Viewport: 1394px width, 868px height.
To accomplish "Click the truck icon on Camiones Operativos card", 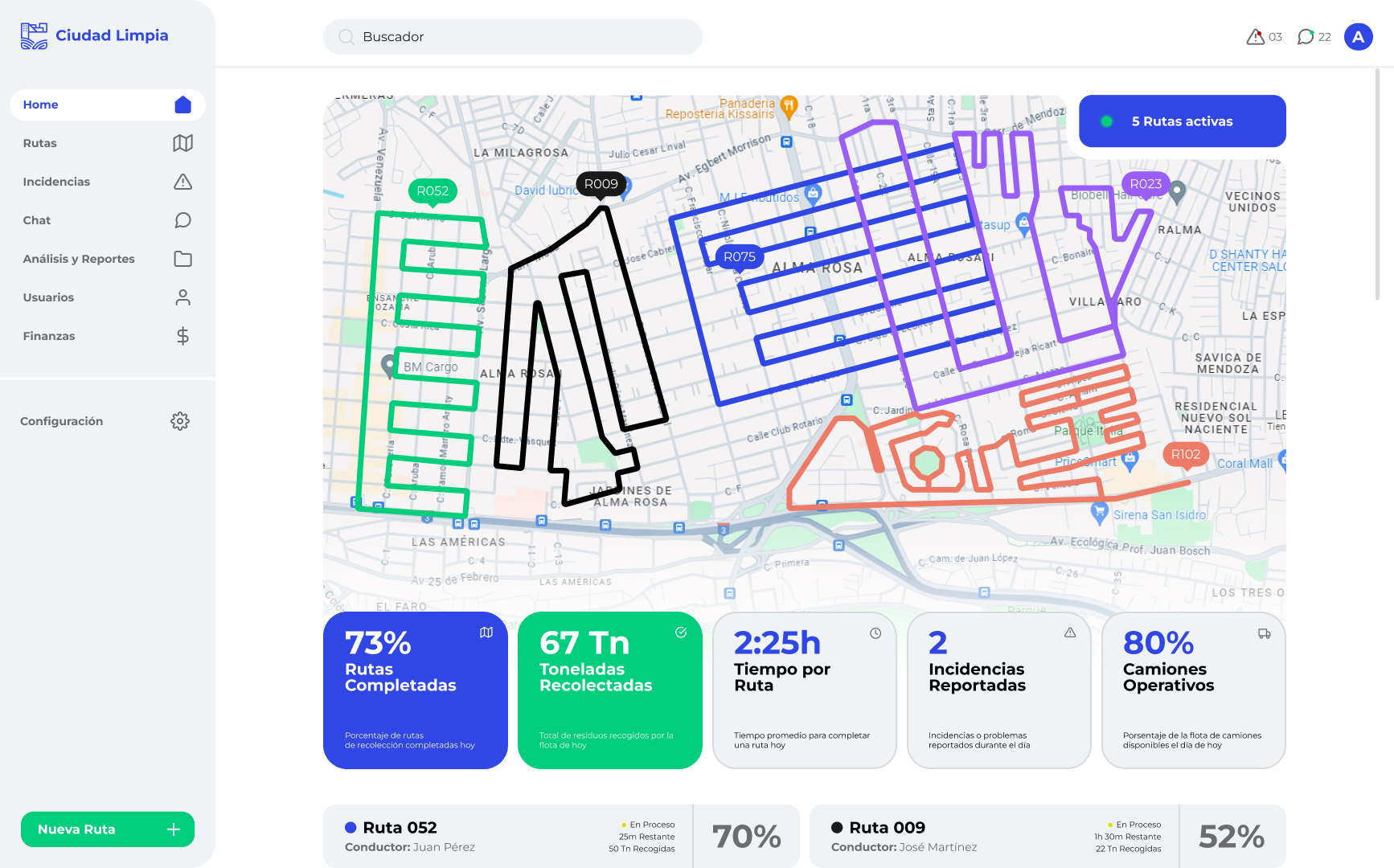I will pyautogui.click(x=1264, y=633).
